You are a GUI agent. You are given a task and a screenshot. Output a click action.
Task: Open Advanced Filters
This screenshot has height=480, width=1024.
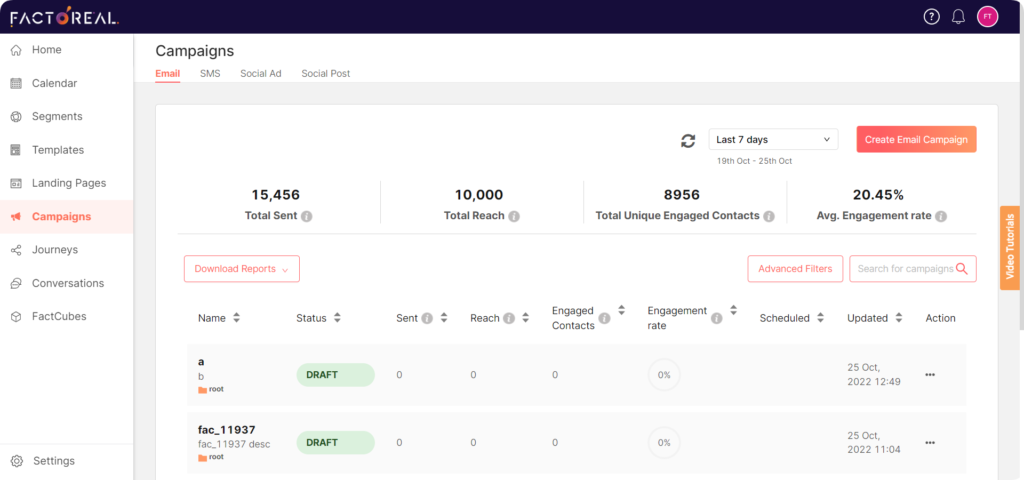click(x=794, y=269)
